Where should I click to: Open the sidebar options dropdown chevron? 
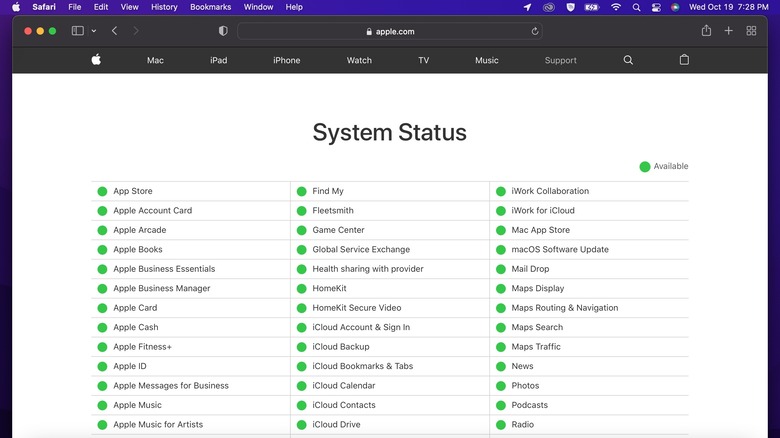94,31
